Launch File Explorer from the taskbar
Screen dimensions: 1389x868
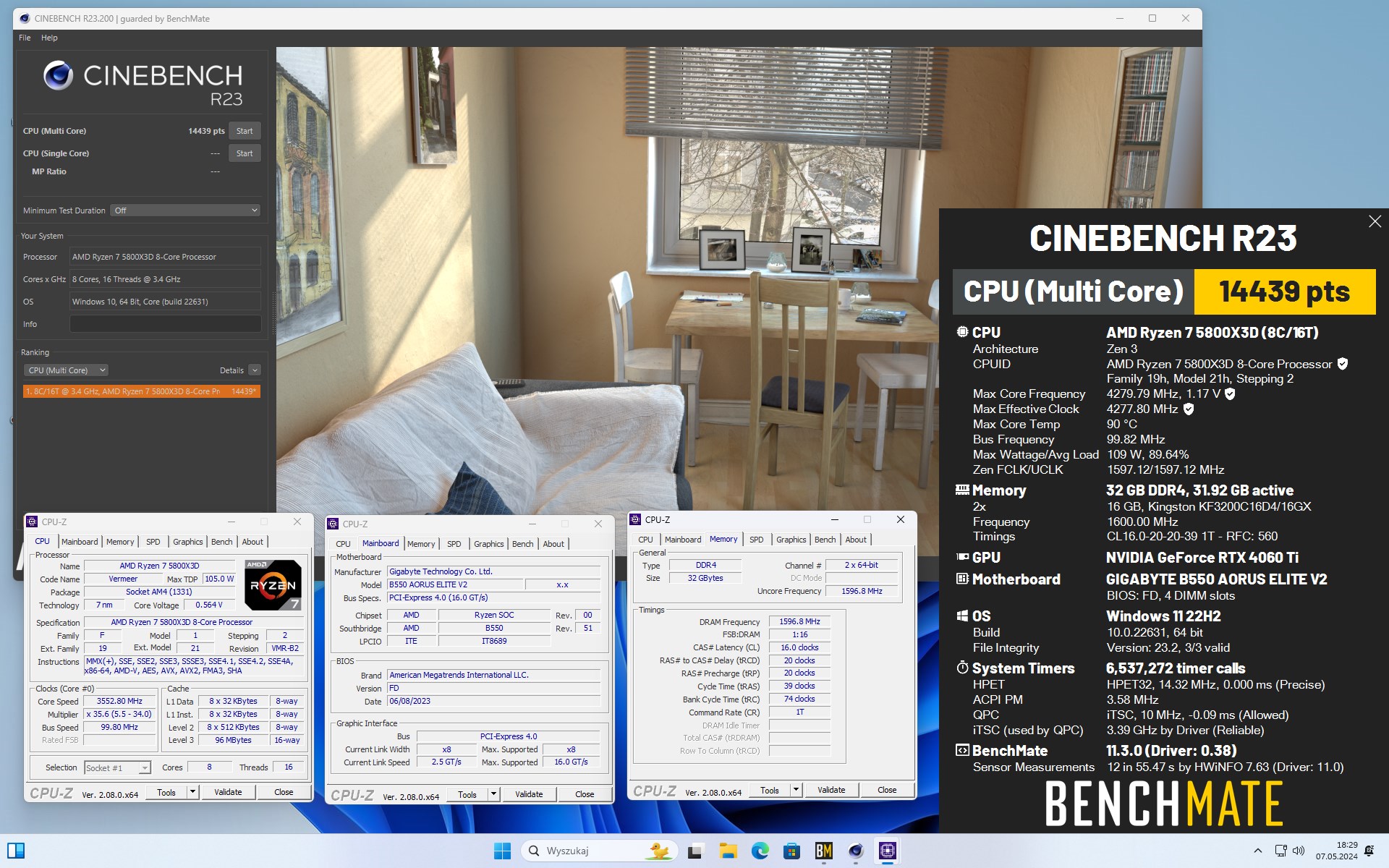[728, 851]
